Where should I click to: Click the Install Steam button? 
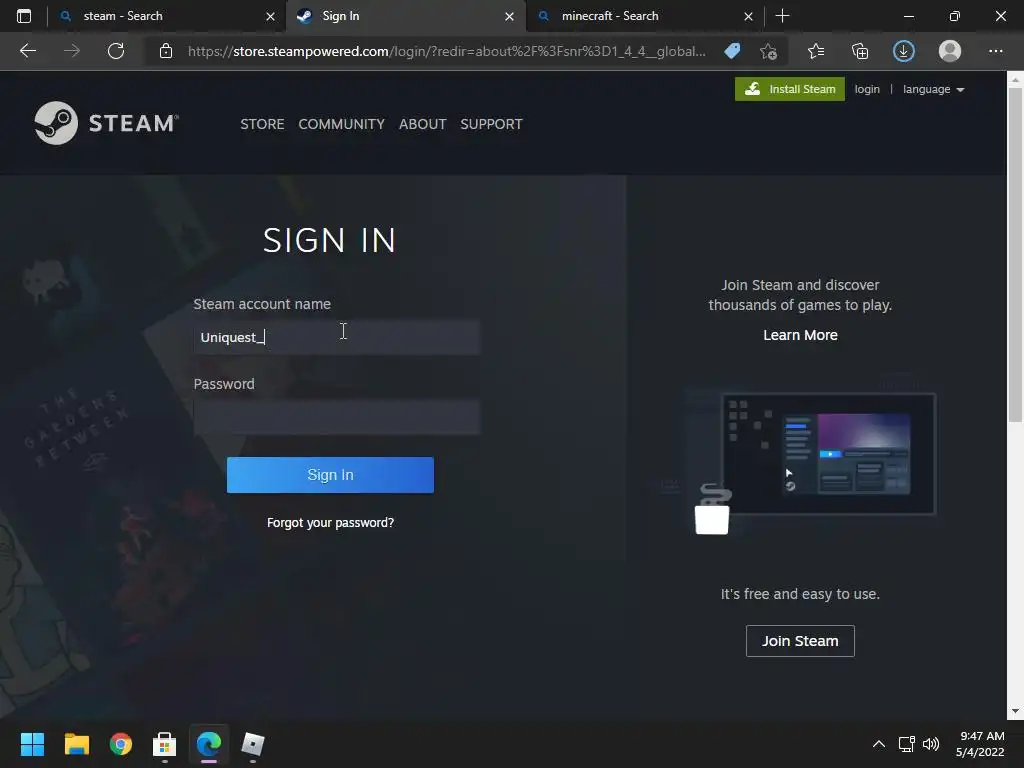[x=790, y=89]
